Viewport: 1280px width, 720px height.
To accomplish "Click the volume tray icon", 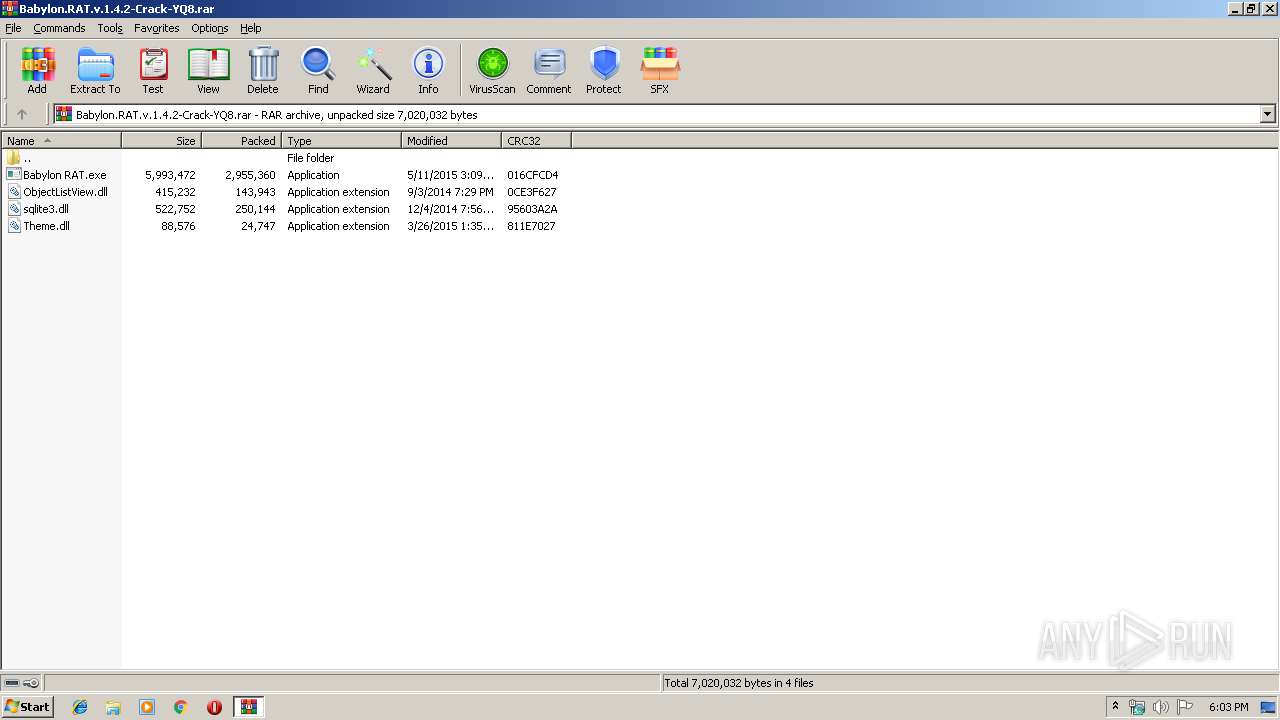I will click(x=1160, y=707).
